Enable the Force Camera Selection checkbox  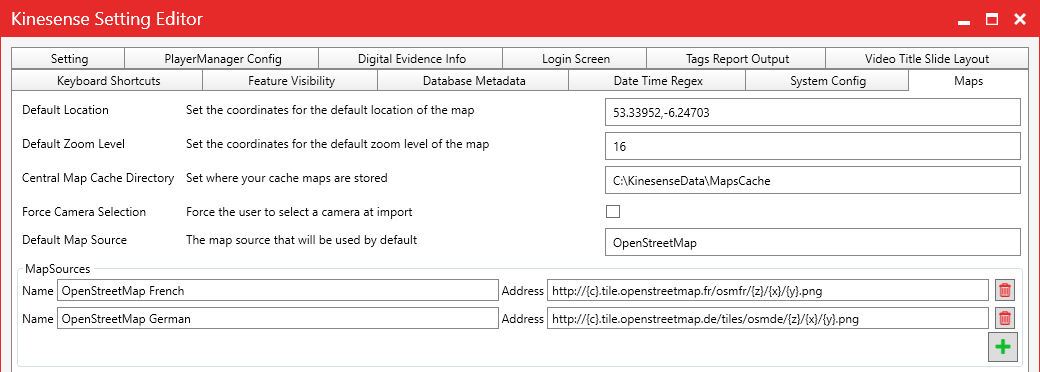pyautogui.click(x=613, y=212)
